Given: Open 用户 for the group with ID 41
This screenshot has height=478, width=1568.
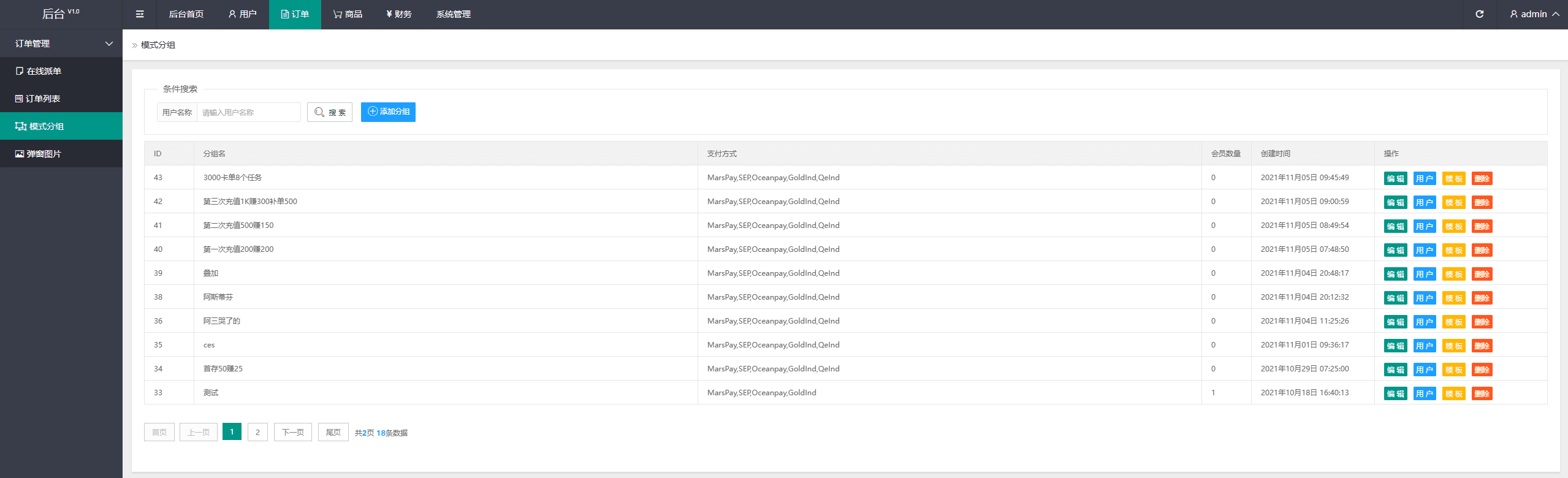Looking at the screenshot, I should click(x=1425, y=226).
